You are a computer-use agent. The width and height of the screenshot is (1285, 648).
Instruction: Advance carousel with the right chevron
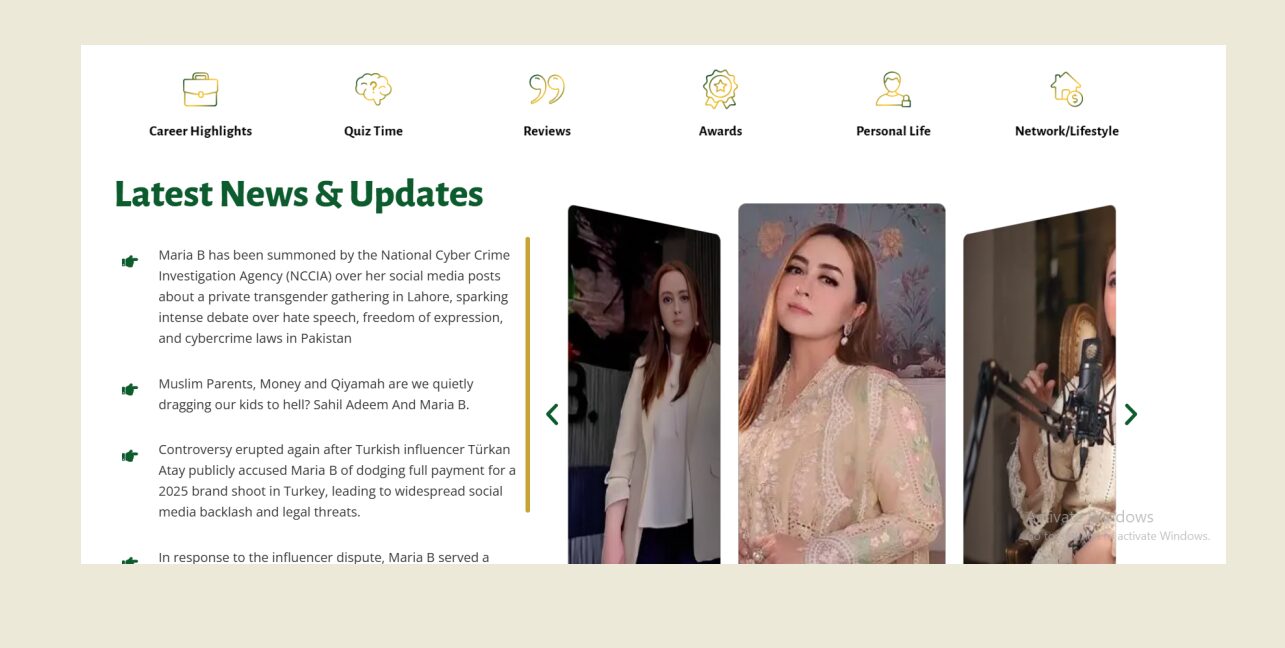pos(1130,414)
